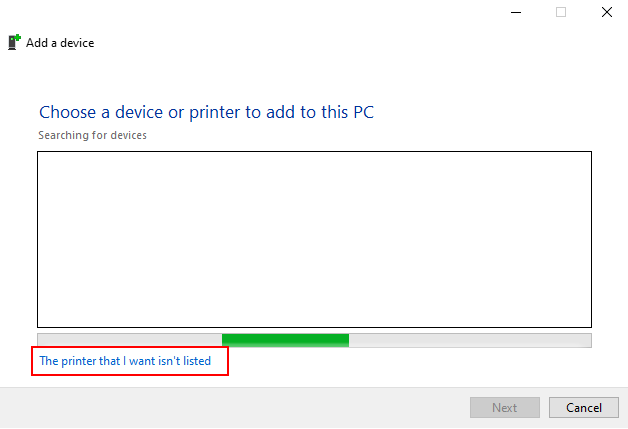Image resolution: width=628 pixels, height=429 pixels.
Task: Open 'The printer that I want isn't listed'
Action: click(x=125, y=361)
